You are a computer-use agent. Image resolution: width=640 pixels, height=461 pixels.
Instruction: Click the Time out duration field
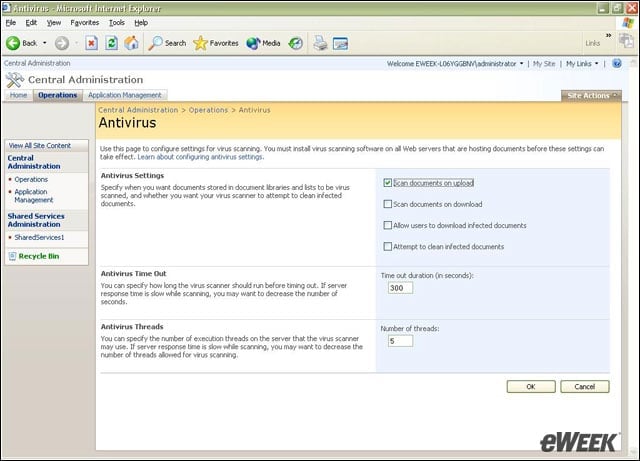pyautogui.click(x=400, y=288)
